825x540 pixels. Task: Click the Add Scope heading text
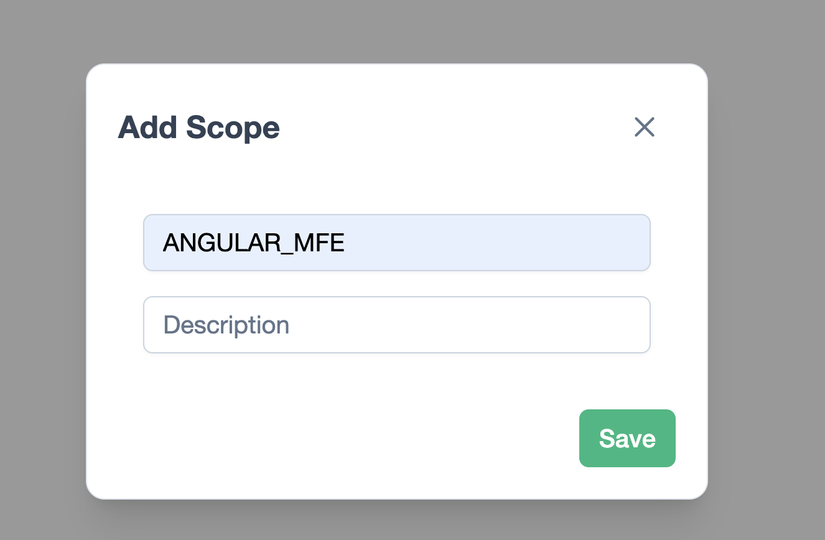198,128
